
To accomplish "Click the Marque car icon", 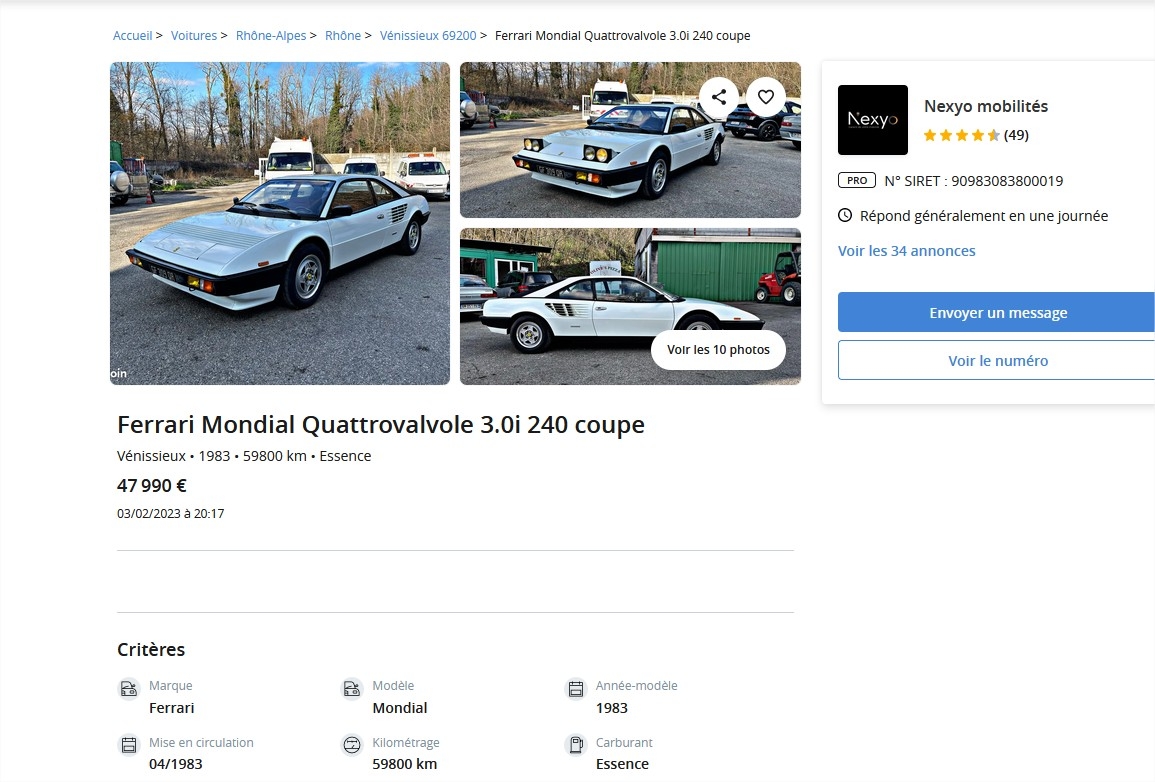I will click(129, 688).
